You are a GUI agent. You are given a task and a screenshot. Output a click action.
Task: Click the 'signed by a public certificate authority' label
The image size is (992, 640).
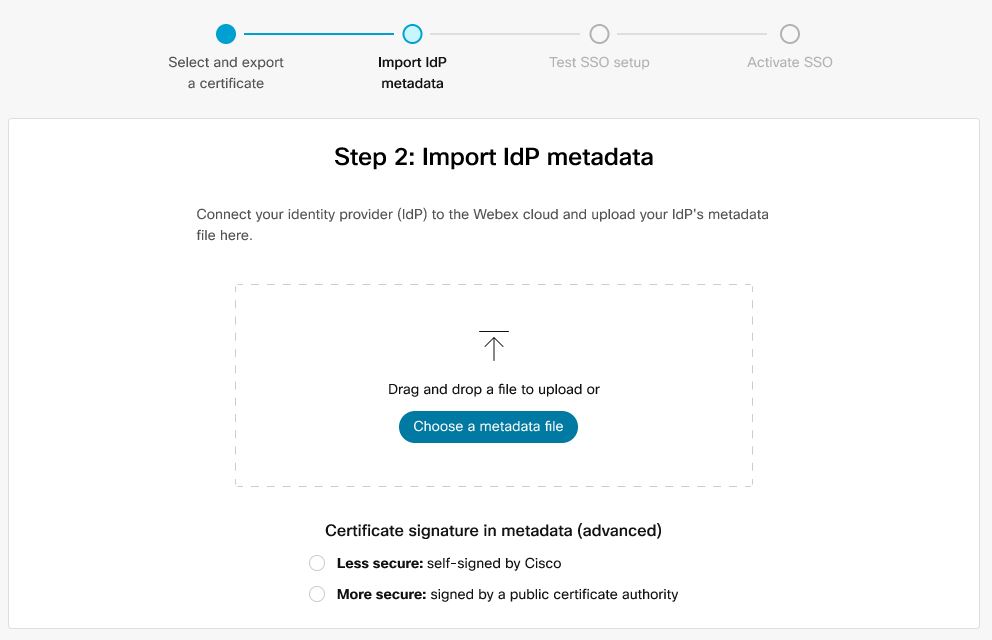(x=554, y=594)
